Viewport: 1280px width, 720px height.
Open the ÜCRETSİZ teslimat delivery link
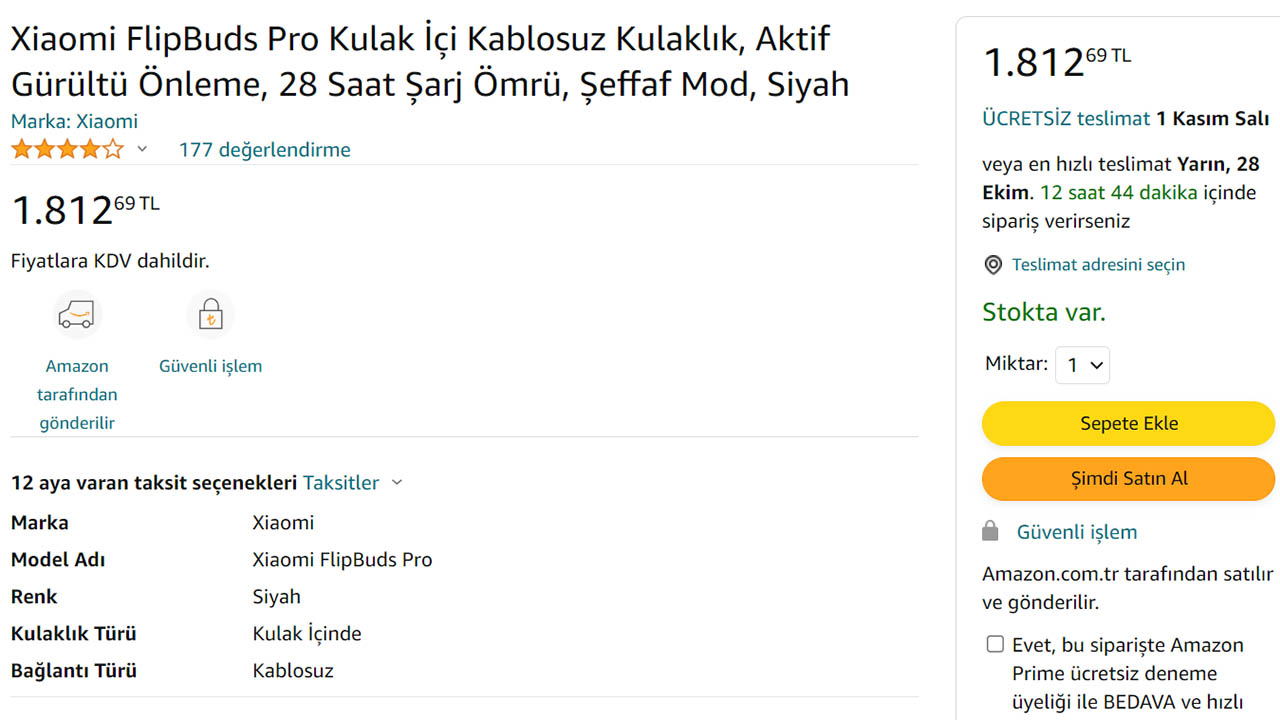tap(1066, 118)
